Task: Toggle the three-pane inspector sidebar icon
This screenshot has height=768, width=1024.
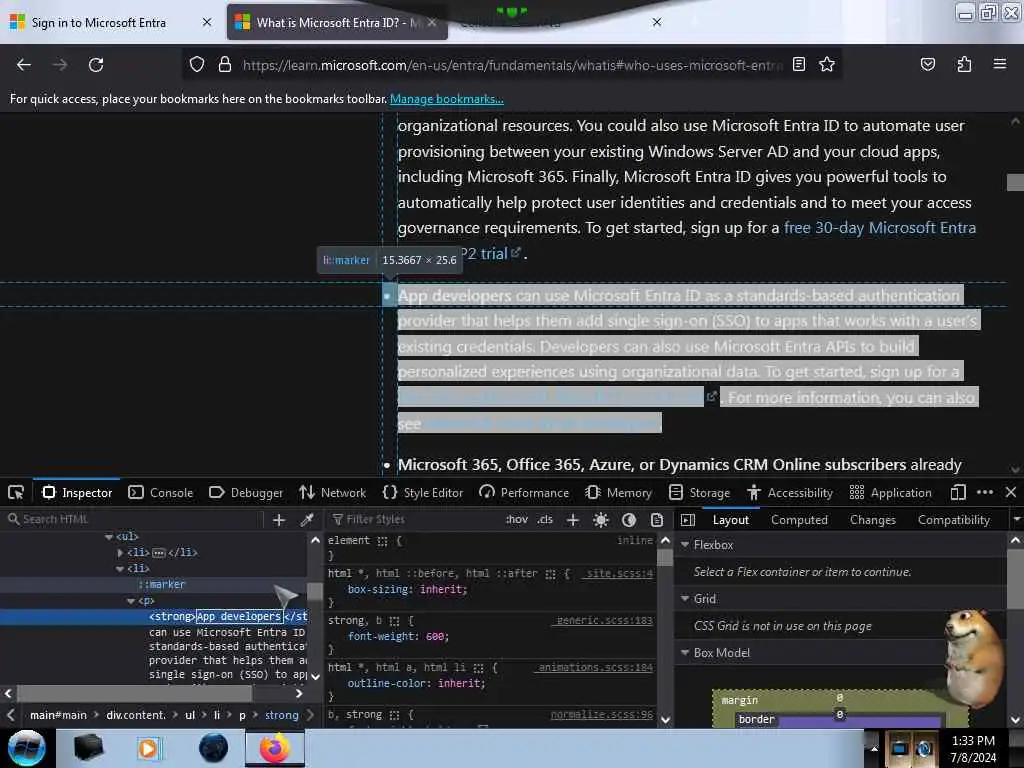Action: (687, 520)
